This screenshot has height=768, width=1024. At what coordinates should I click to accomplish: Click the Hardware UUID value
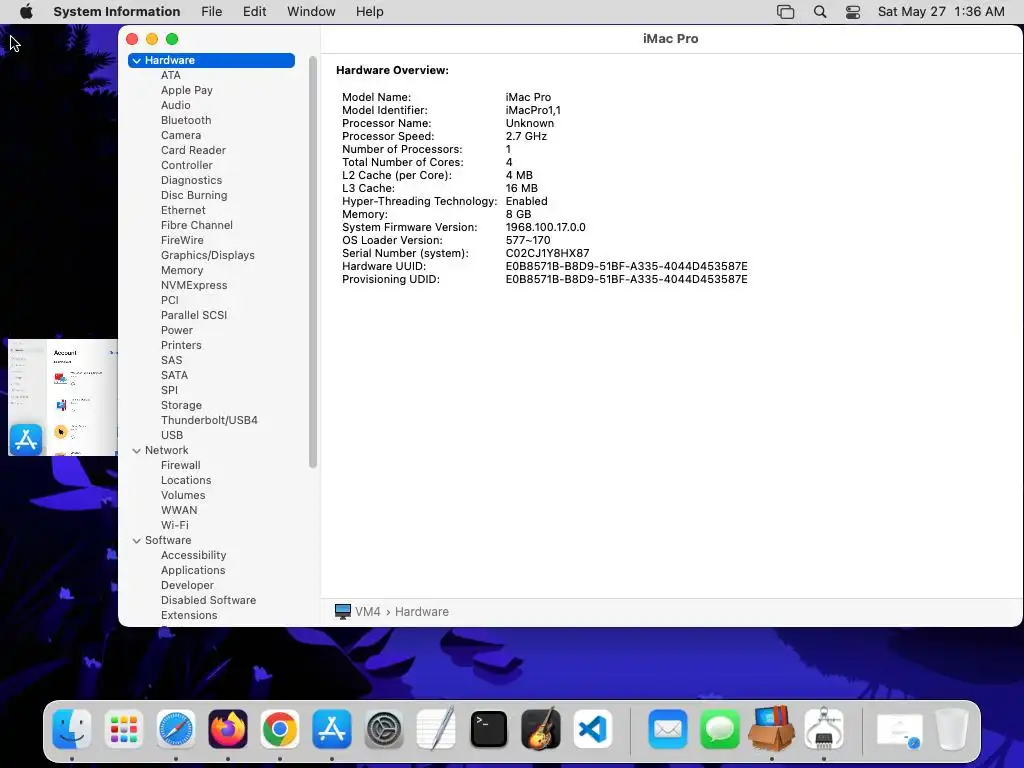coord(626,266)
